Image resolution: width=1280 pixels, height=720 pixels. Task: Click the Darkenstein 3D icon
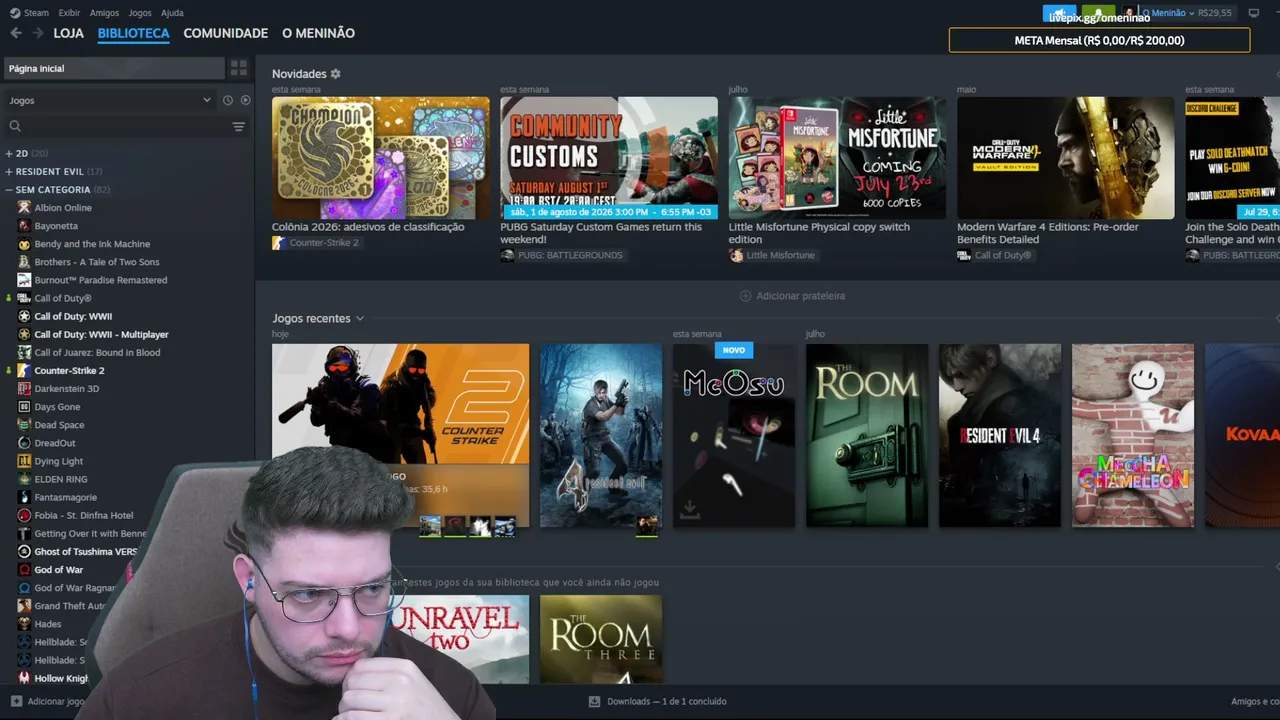[x=25, y=388]
